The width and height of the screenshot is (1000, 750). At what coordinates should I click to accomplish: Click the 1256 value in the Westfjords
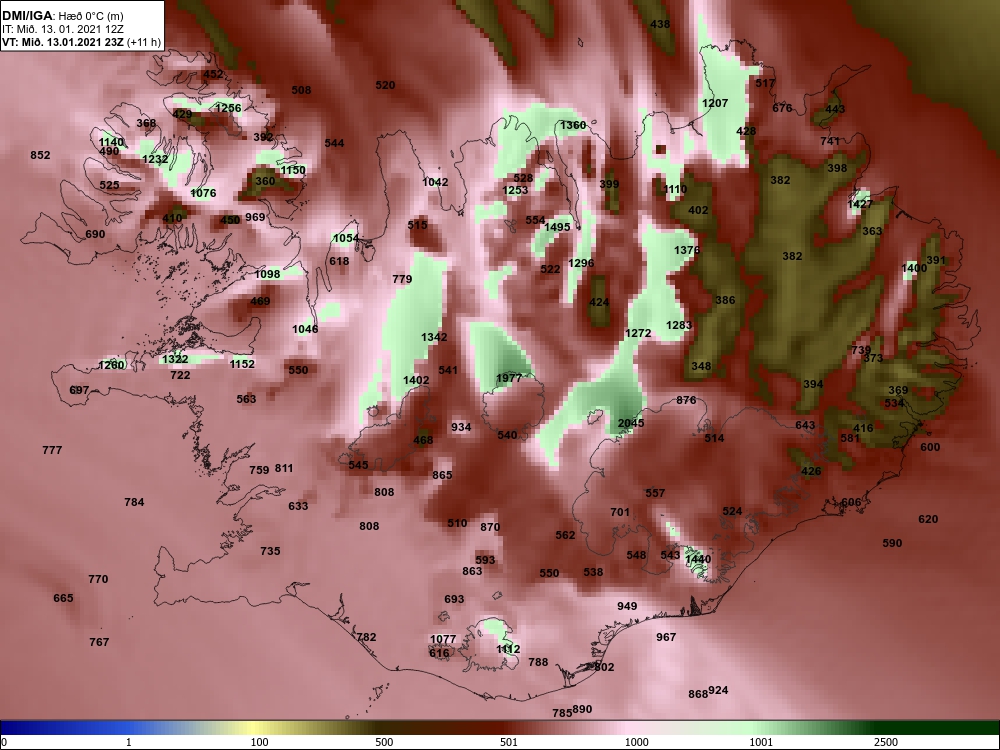point(228,108)
